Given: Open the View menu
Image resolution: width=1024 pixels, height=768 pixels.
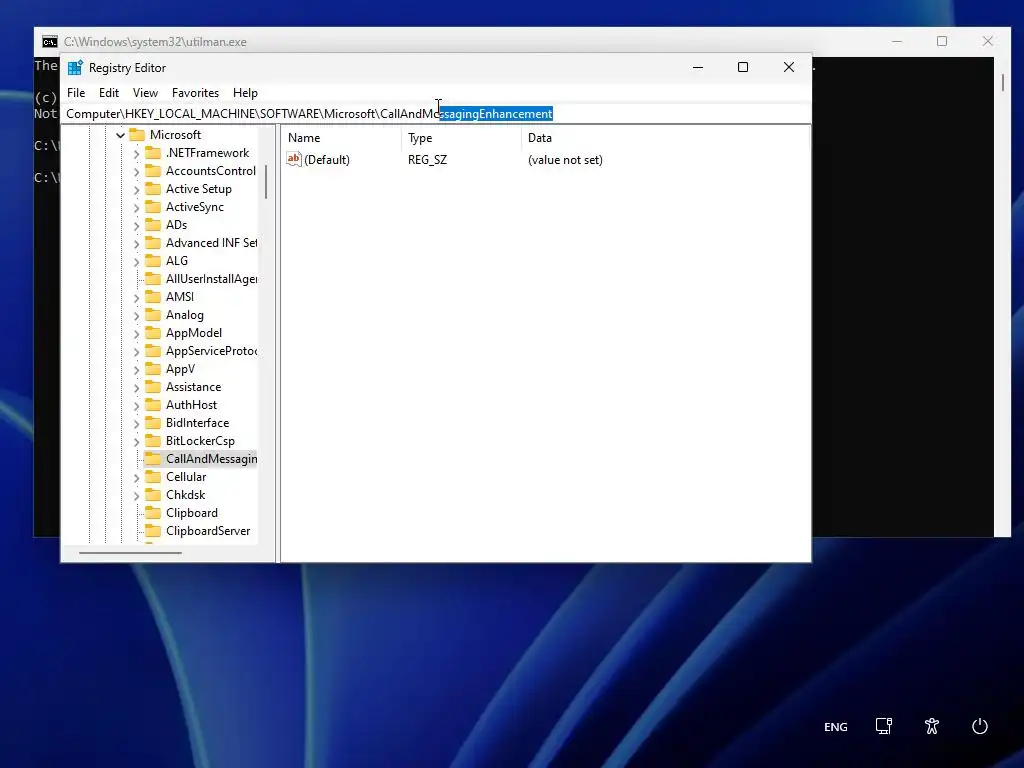Looking at the screenshot, I should coord(145,93).
